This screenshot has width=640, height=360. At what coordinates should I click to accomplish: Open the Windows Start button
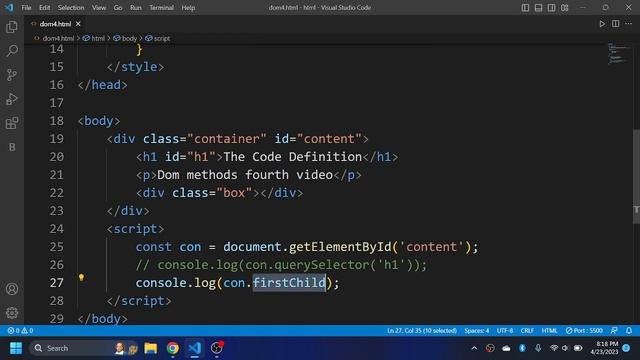[x=16, y=348]
